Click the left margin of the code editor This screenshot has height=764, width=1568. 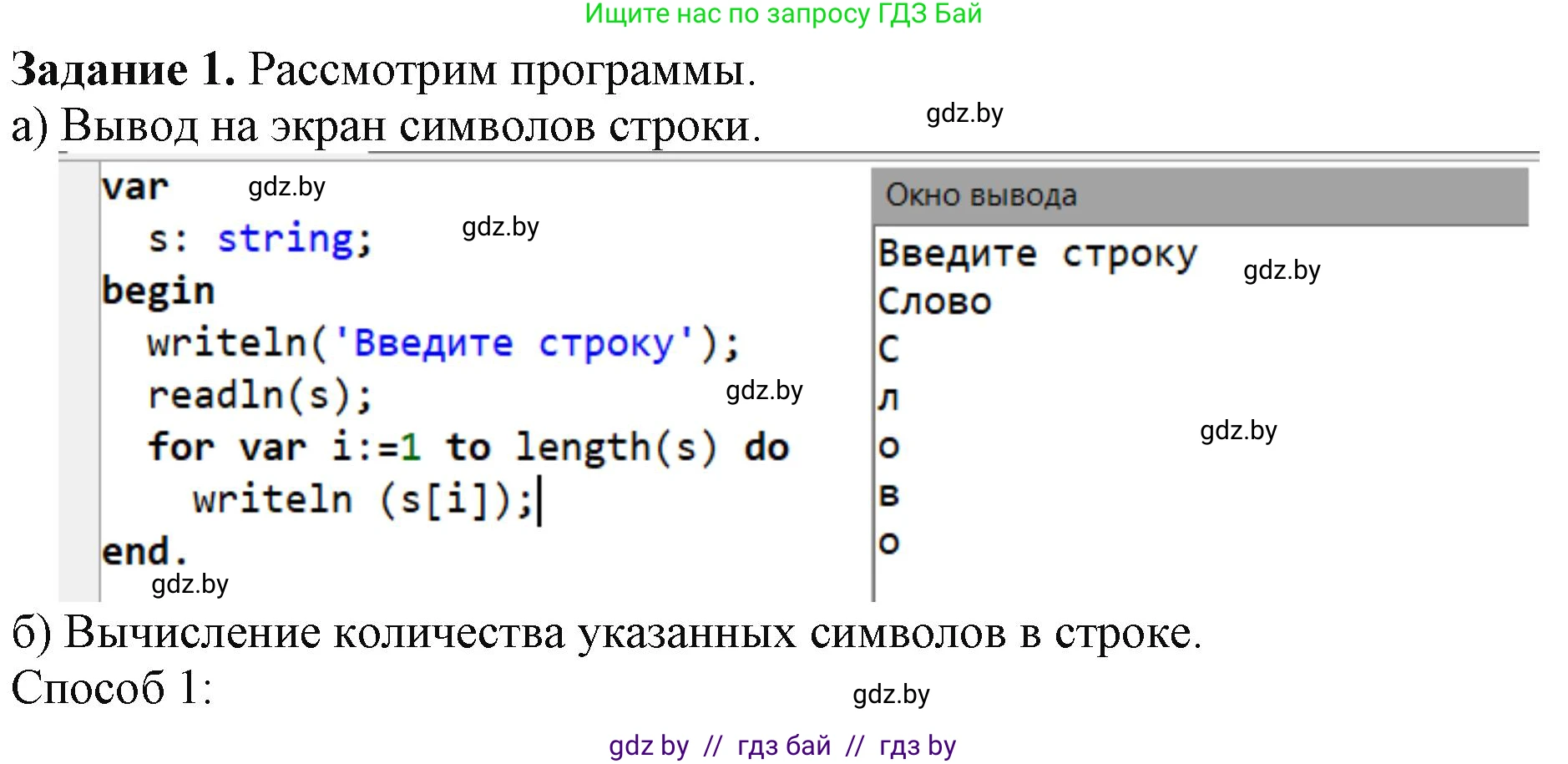tap(79, 376)
